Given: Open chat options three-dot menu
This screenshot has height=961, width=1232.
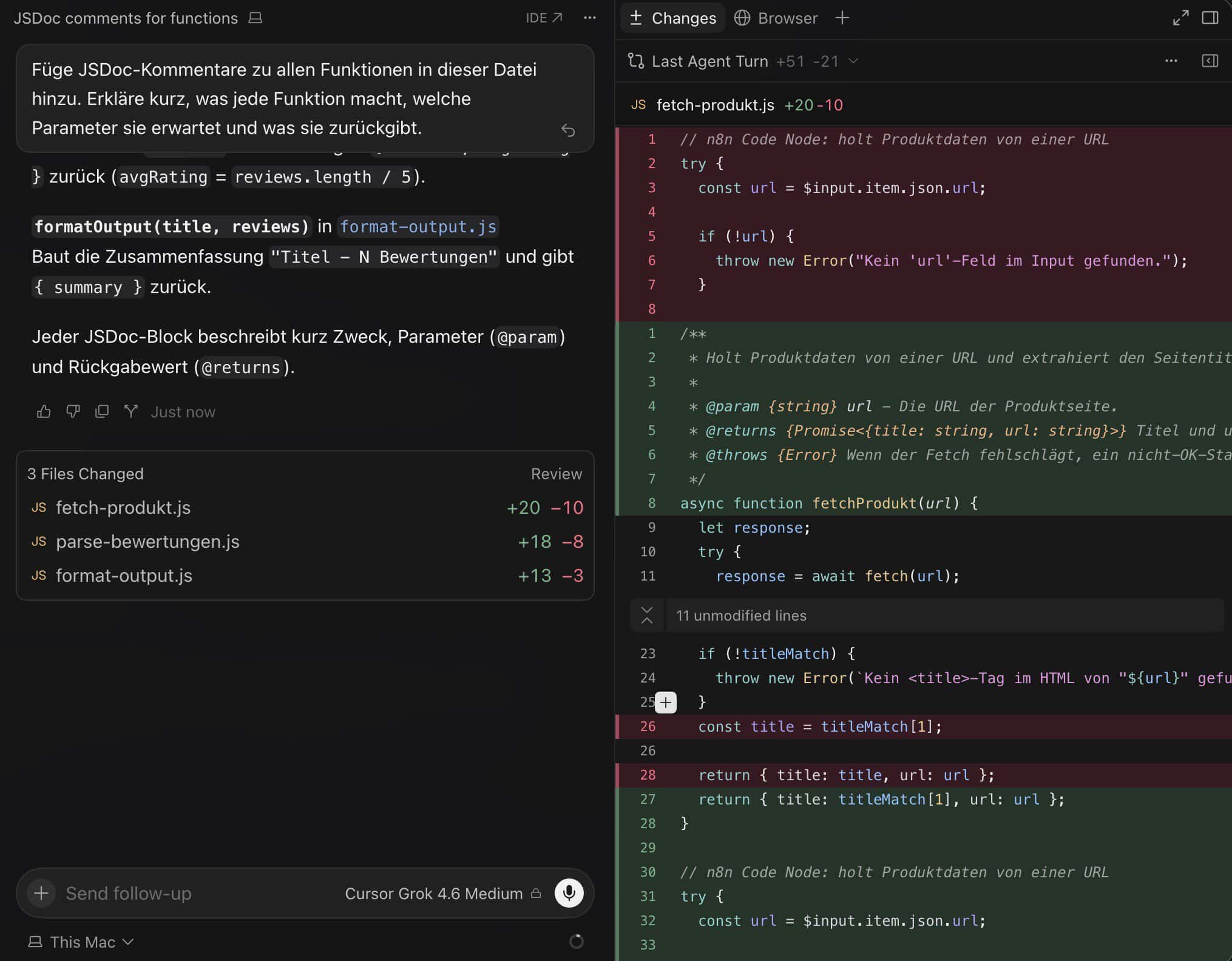Looking at the screenshot, I should (x=590, y=18).
